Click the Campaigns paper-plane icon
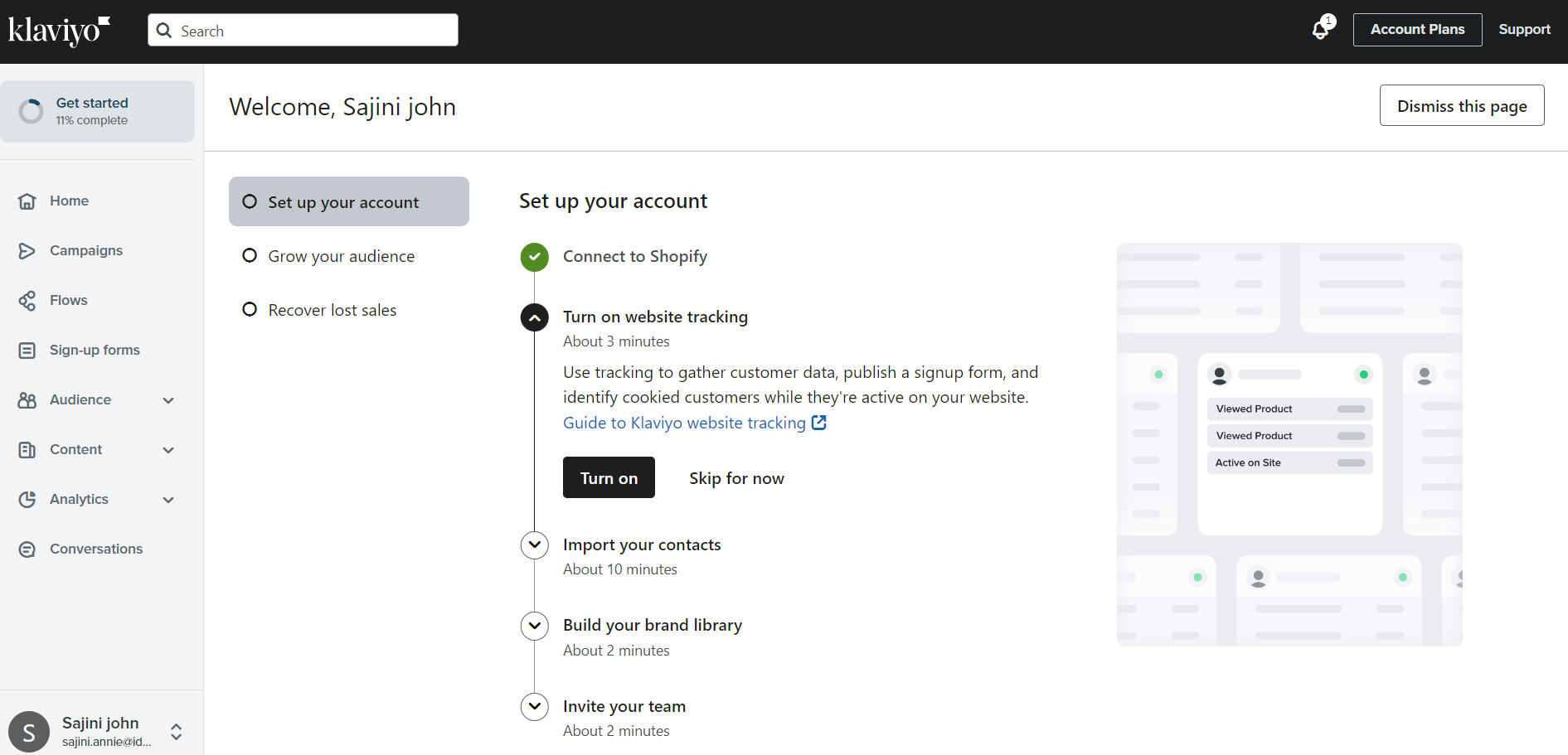Screen dimensions: 1568x755 point(27,251)
